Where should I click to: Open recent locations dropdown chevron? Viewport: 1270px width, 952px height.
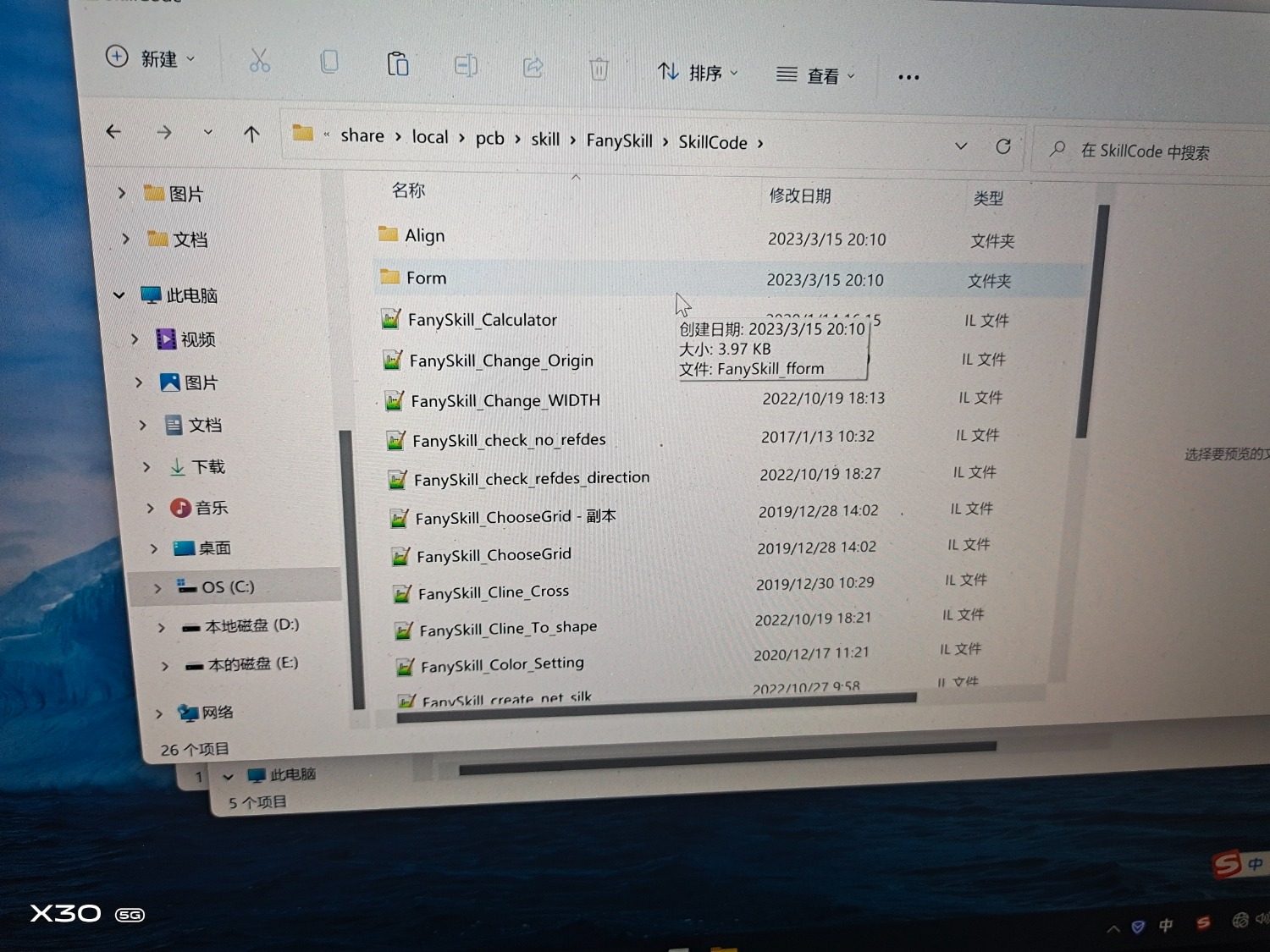[208, 133]
